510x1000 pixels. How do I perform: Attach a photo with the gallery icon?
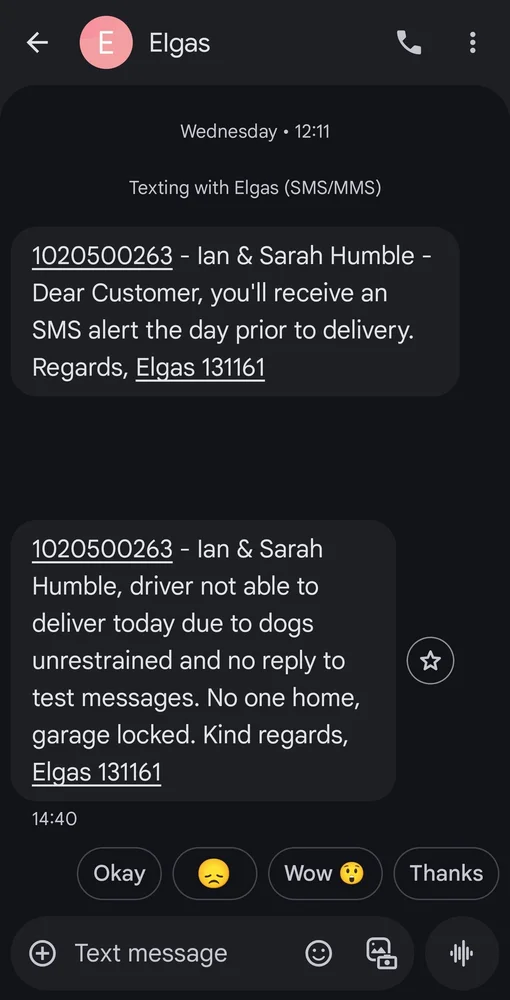[381, 953]
